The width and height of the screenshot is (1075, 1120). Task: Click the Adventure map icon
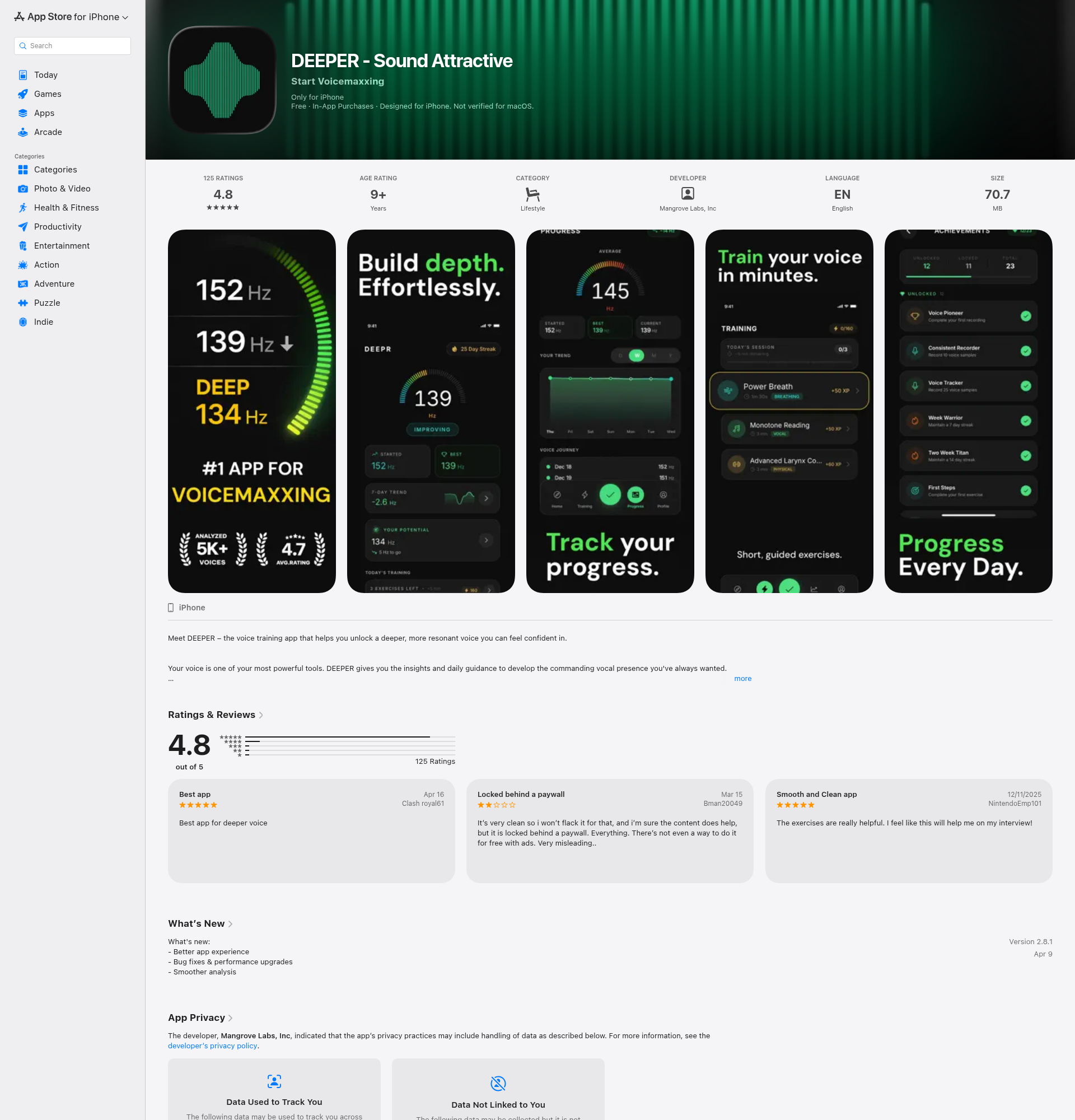(23, 284)
